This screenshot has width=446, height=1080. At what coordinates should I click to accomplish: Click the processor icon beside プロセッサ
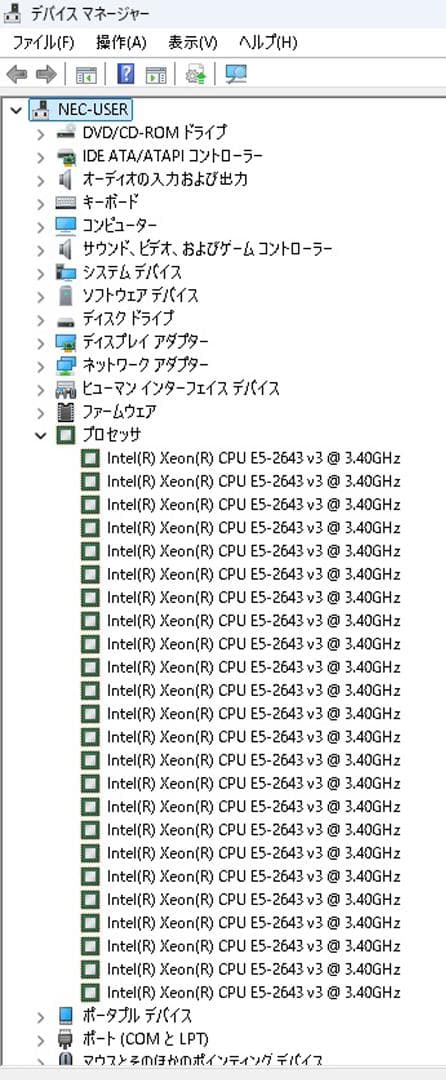(x=66, y=435)
